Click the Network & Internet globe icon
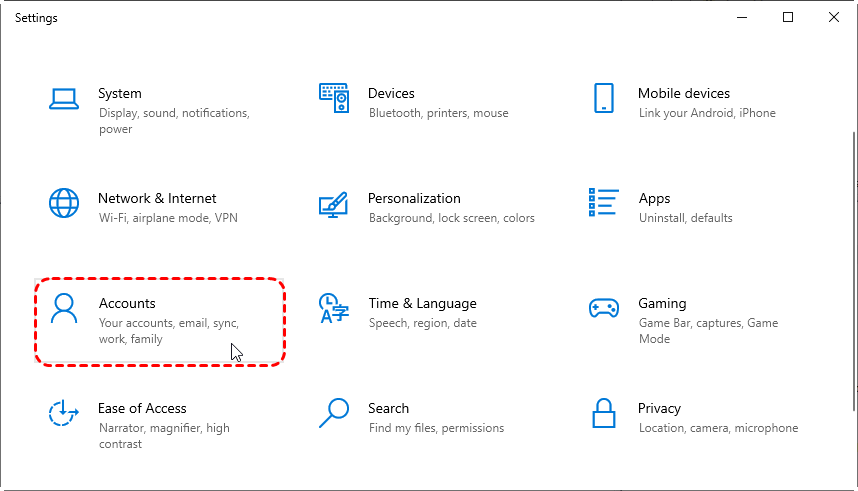 [x=64, y=203]
